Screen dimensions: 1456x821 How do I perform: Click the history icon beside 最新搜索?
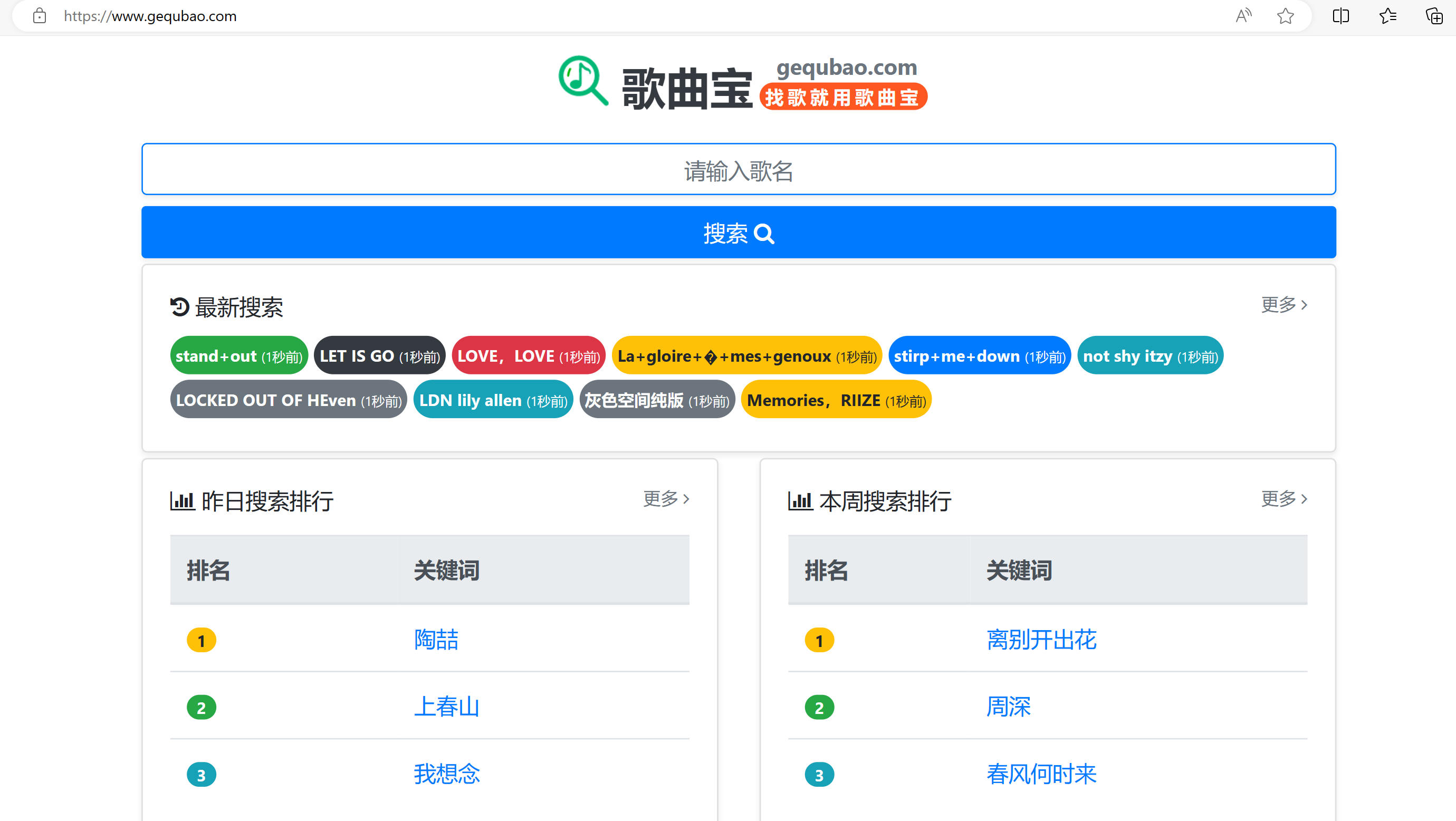(179, 307)
